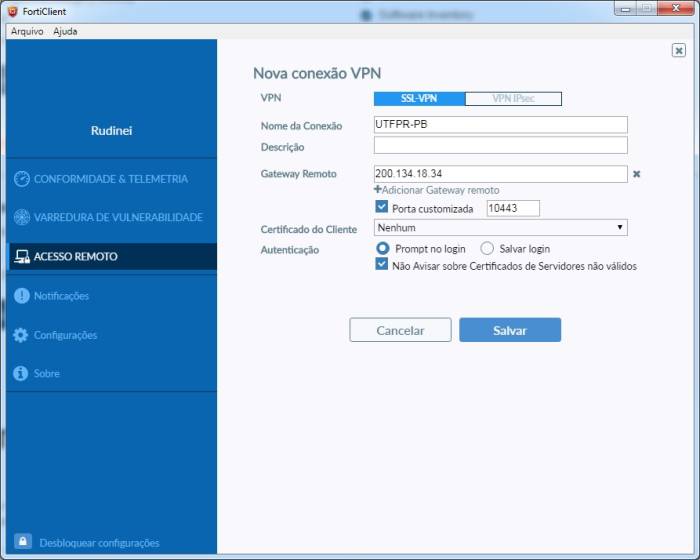Screen dimensions: 700x560
Task: Click Adicionar Gateway remoto link
Action: pyautogui.click(x=440, y=190)
